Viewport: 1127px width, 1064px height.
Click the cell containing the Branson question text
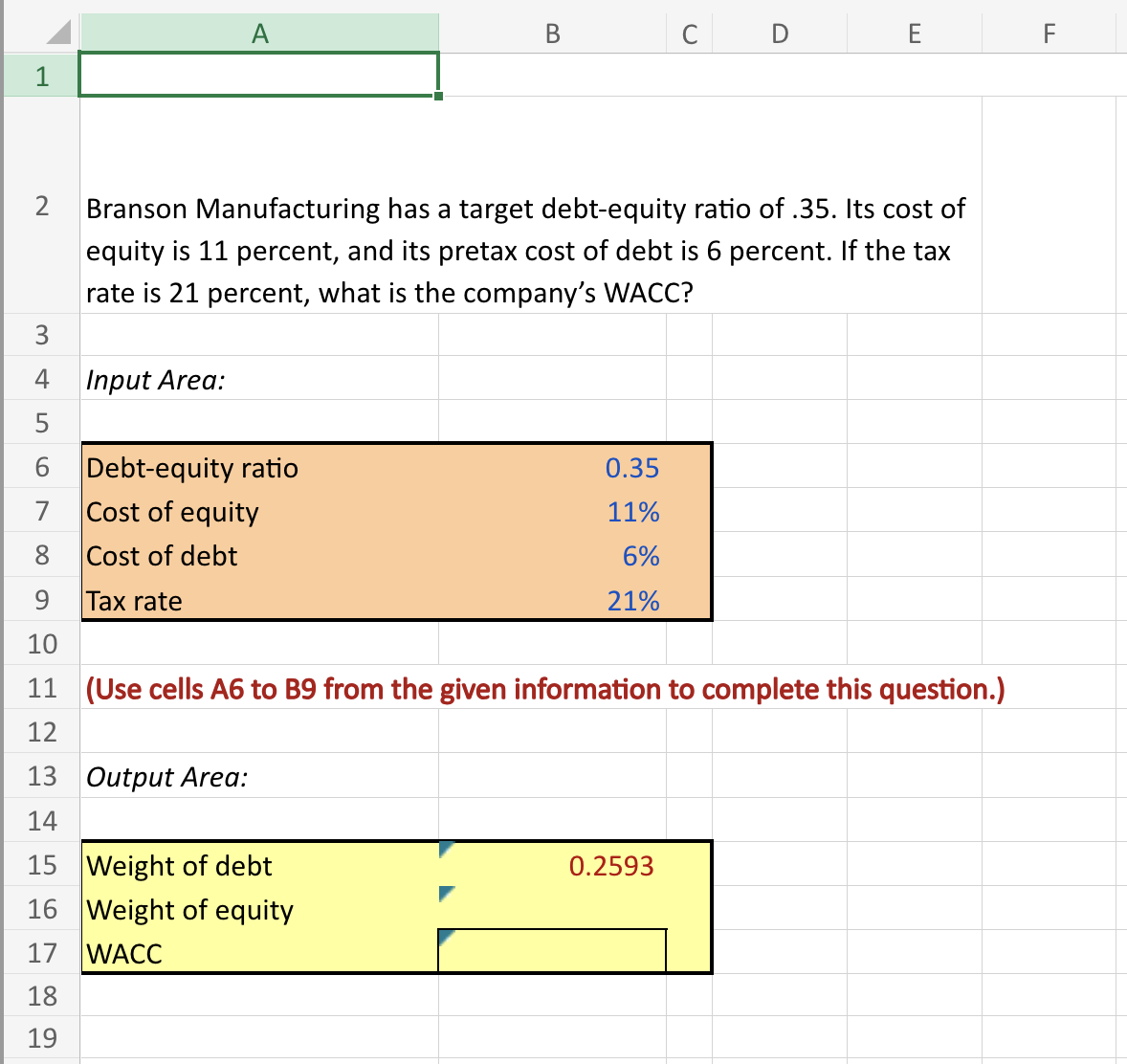coord(383,251)
